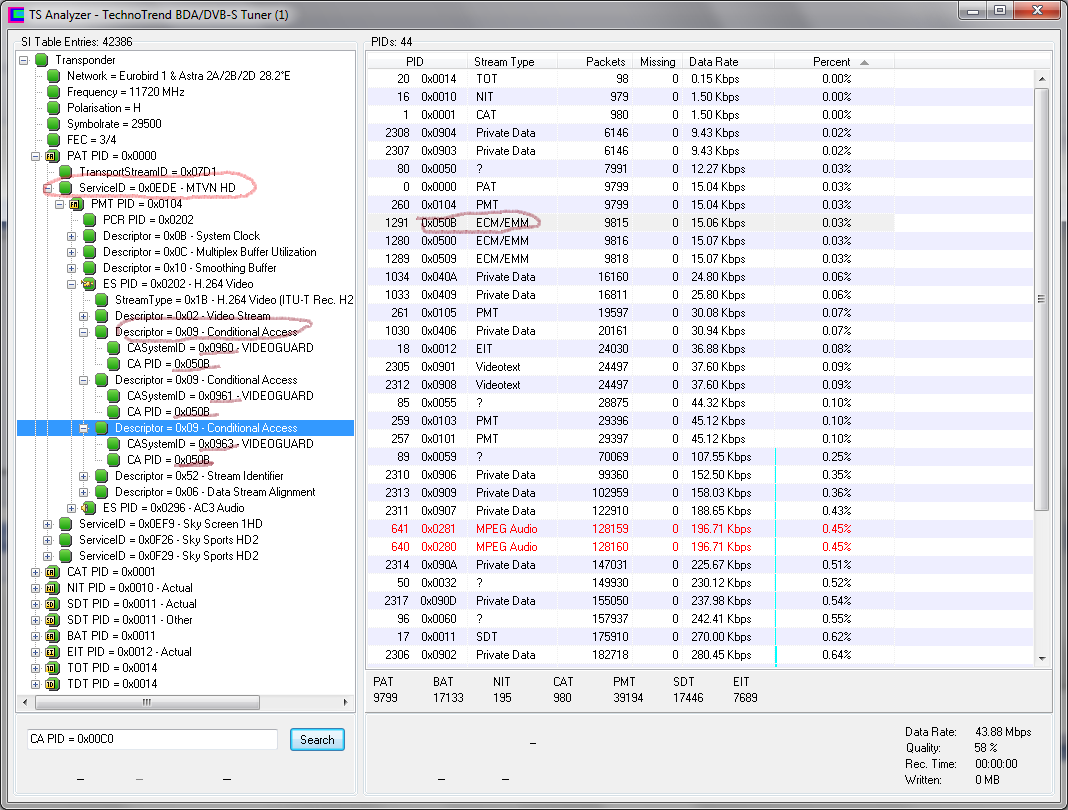1068x810 pixels.
Task: Expand the CAT PID = 0x0001 node
Action: 36,572
